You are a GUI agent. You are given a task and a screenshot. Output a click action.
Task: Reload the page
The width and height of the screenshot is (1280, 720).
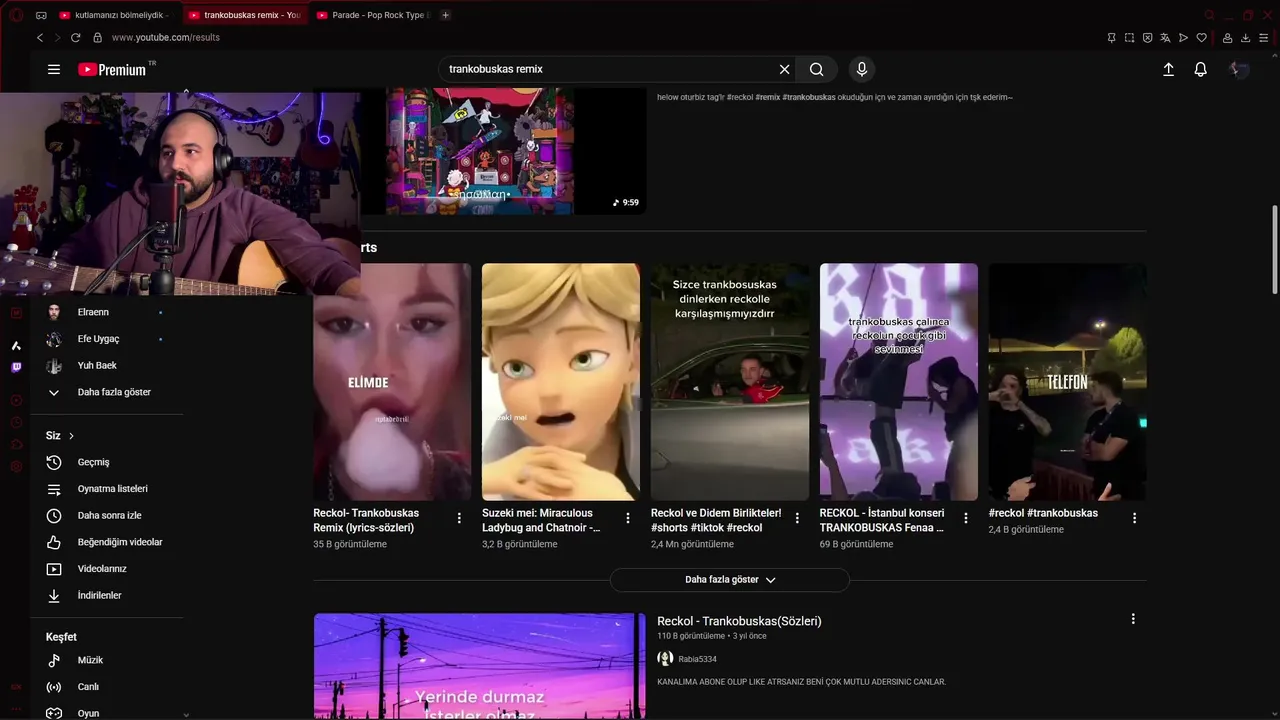coord(75,37)
